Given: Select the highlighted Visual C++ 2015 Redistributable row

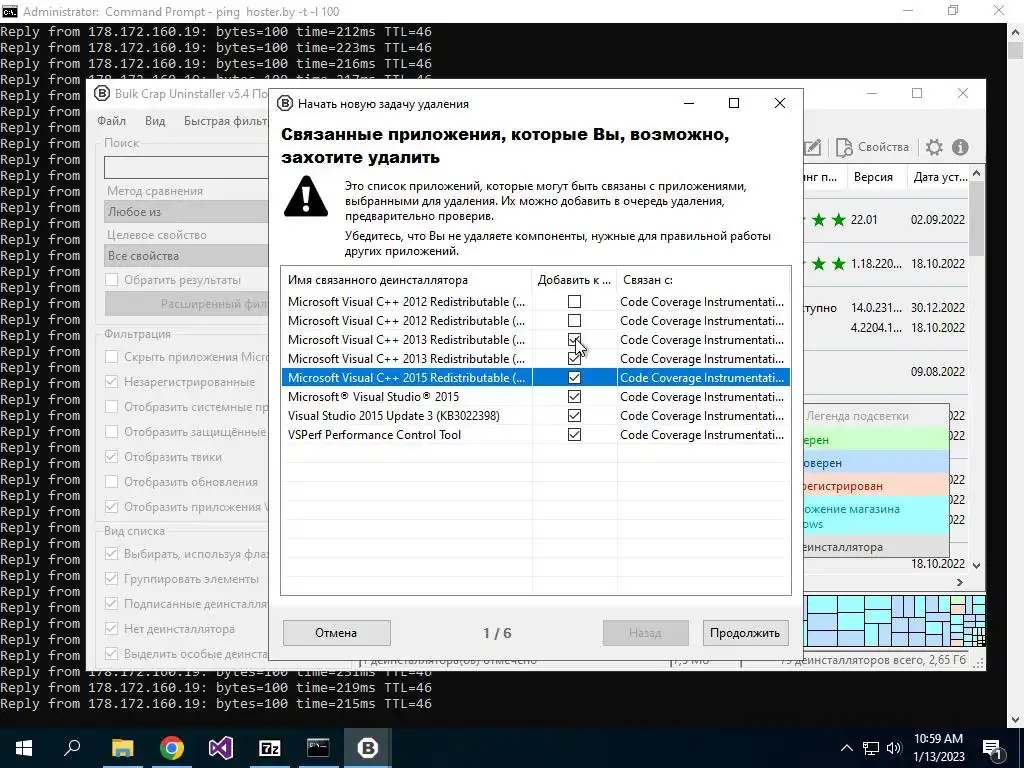Looking at the screenshot, I should [x=536, y=377].
